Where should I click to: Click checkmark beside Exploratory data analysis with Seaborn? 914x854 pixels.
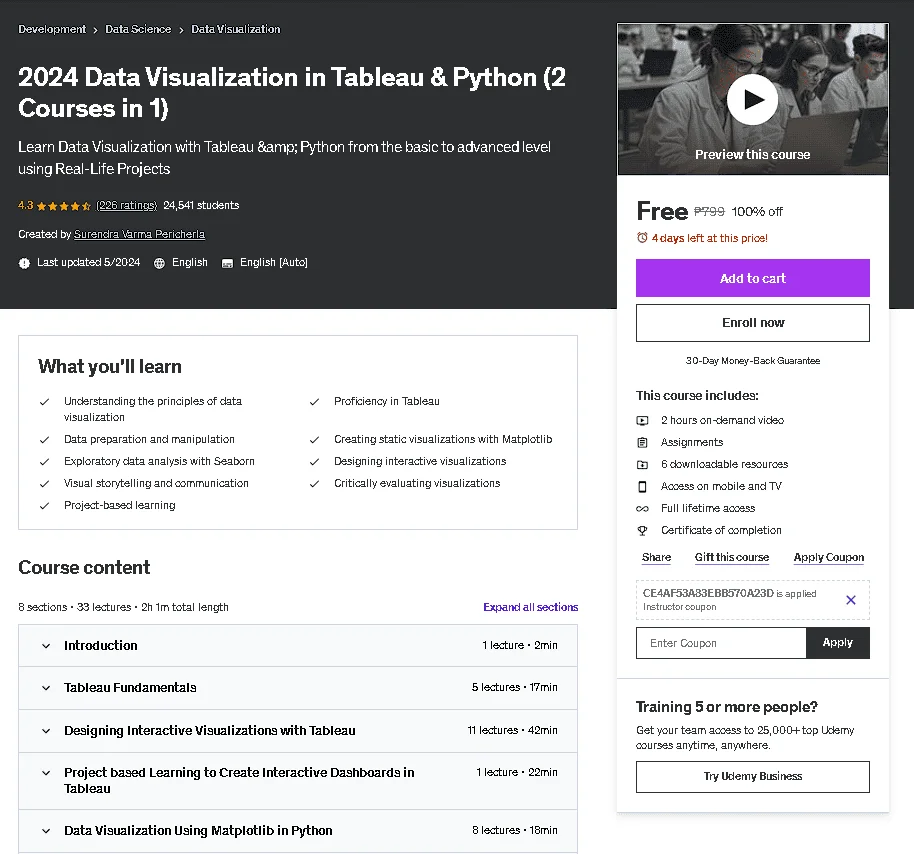44,462
